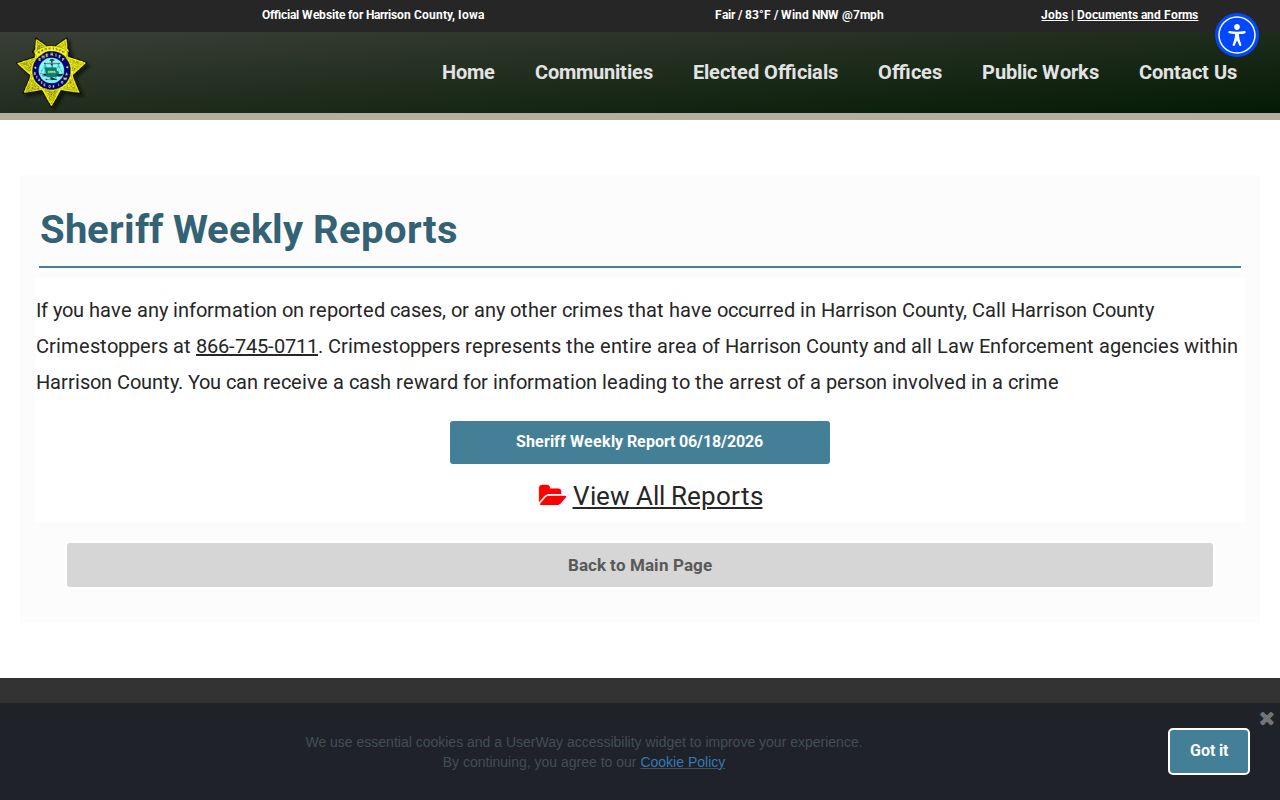Open the Contact Us menu item
Viewport: 1280px width, 800px height.
[x=1188, y=72]
